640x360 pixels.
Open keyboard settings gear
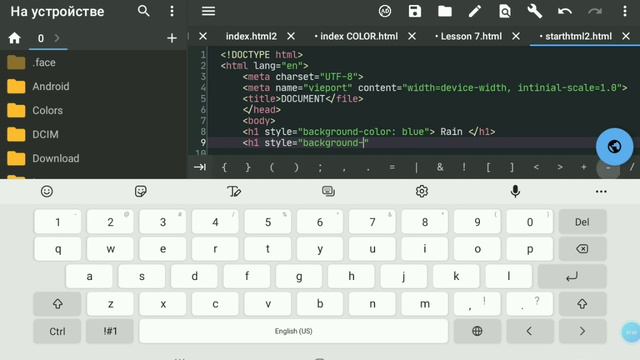(x=422, y=191)
